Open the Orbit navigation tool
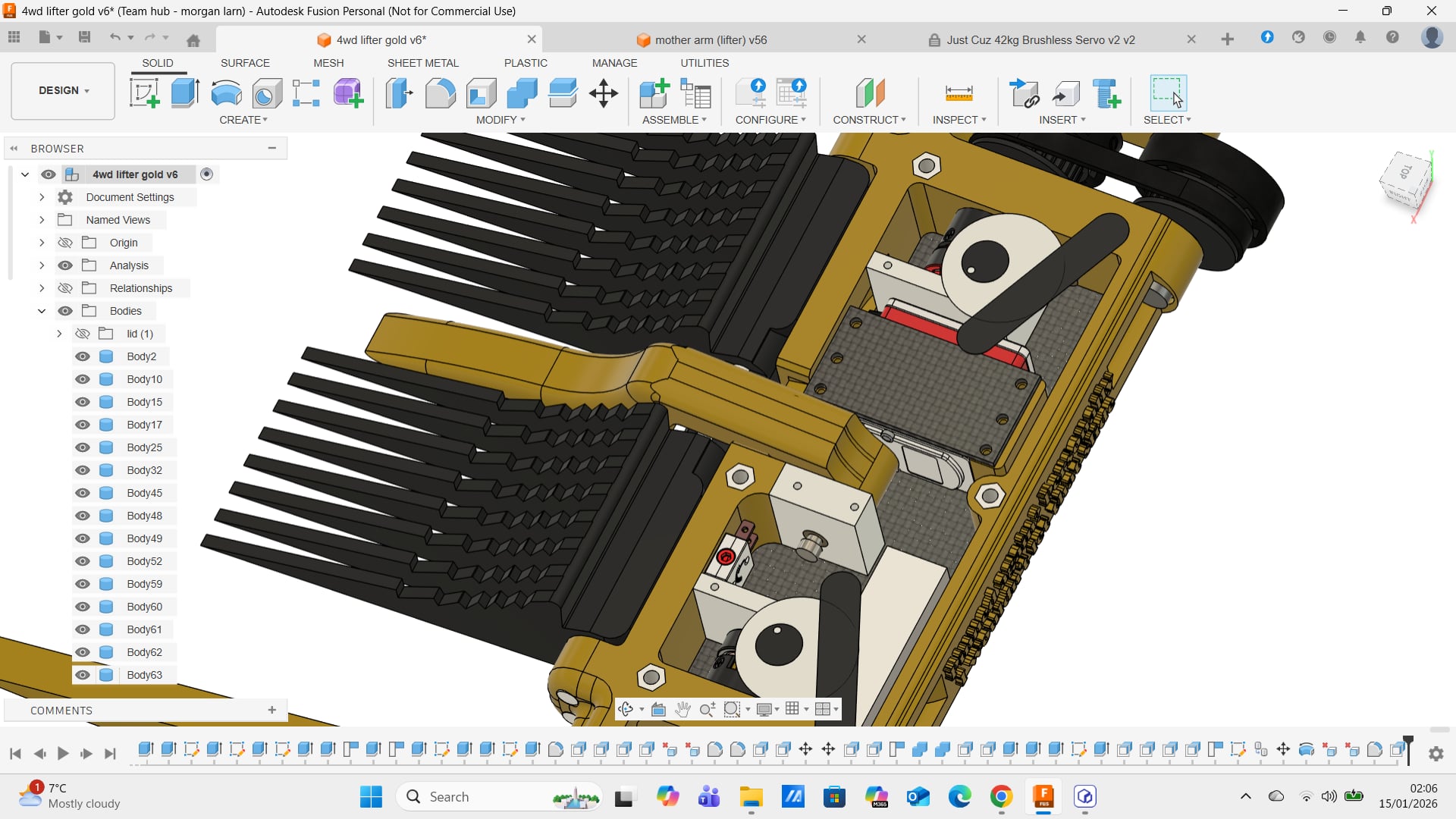This screenshot has height=819, width=1456. click(x=626, y=709)
